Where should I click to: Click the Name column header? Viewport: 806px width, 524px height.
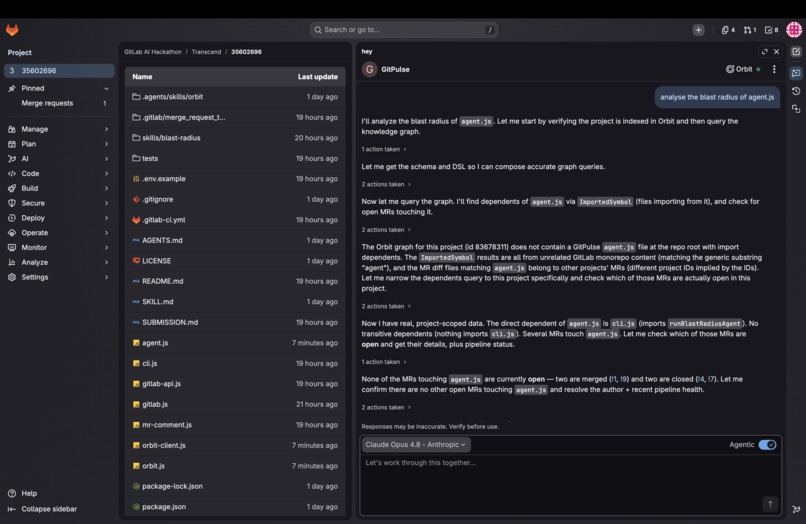[x=142, y=77]
